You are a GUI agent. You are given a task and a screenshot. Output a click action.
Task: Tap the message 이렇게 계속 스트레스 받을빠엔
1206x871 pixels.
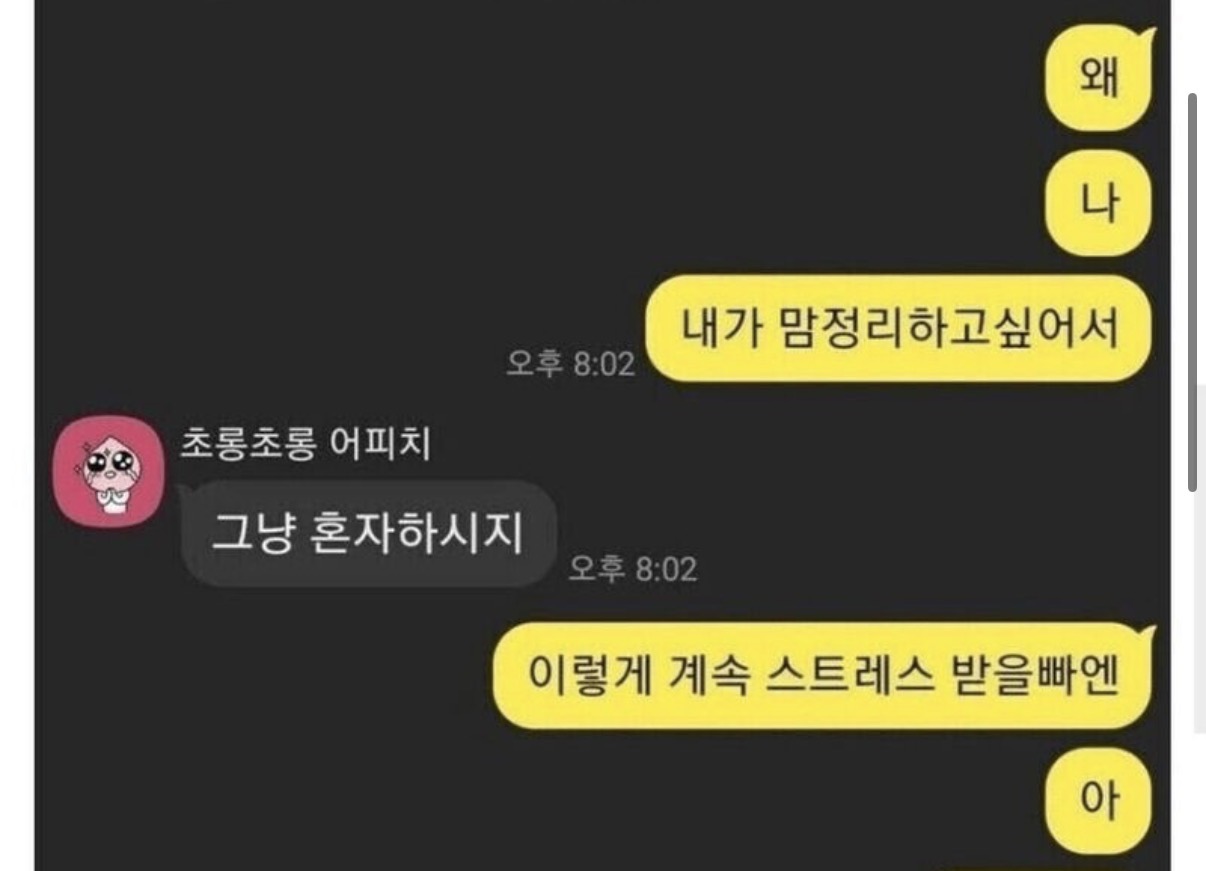click(822, 676)
